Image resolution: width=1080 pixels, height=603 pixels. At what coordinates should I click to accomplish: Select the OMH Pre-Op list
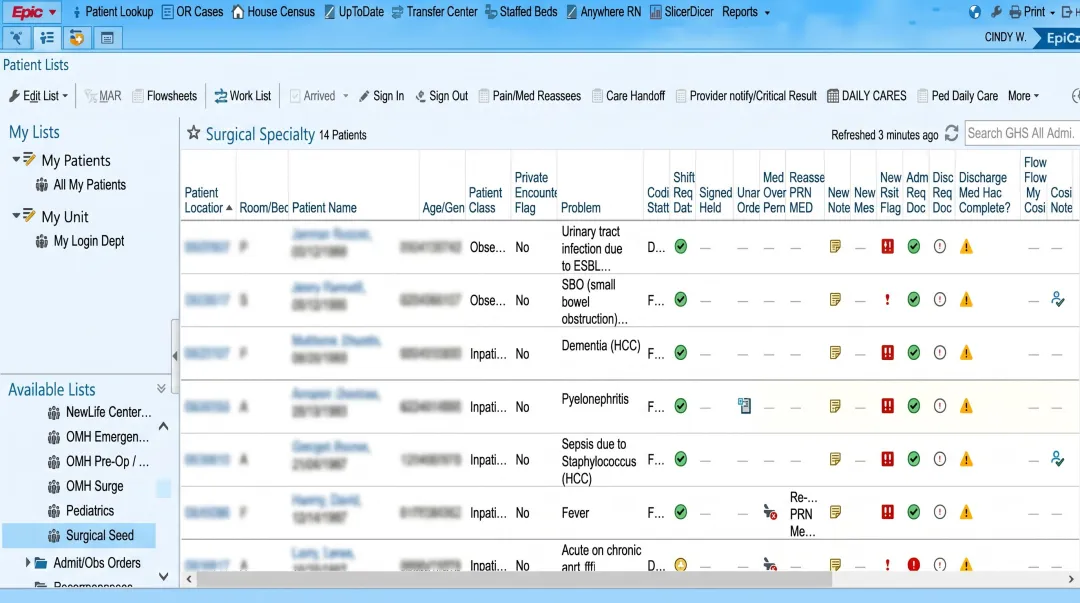98,462
